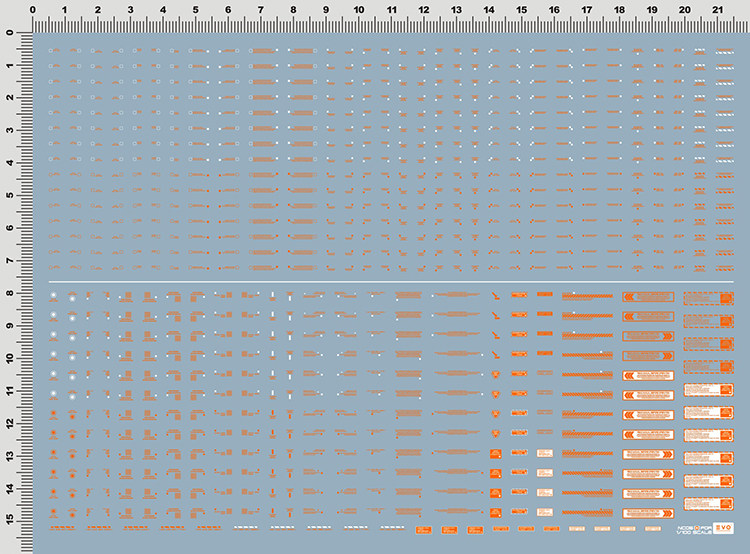Select number 14 on the top ruler
The width and height of the screenshot is (750, 554).
tap(489, 10)
